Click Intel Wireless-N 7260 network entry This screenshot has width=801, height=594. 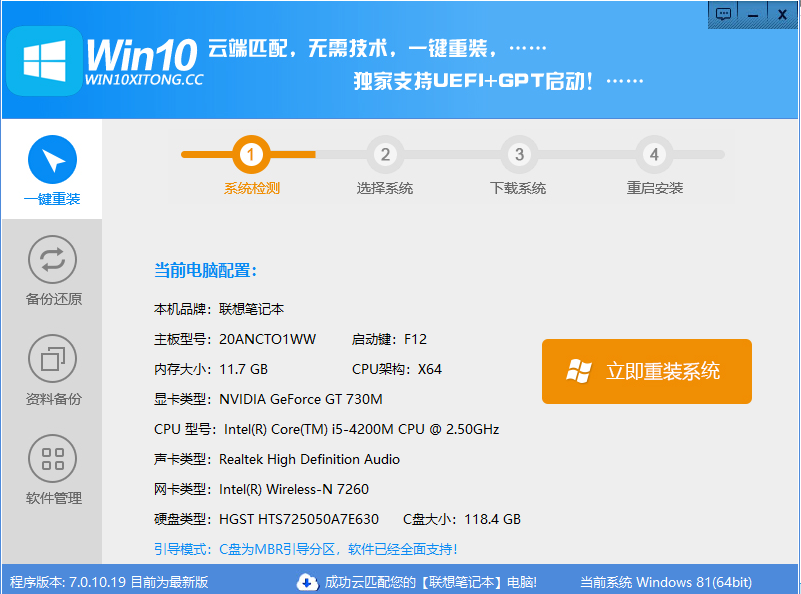(294, 489)
